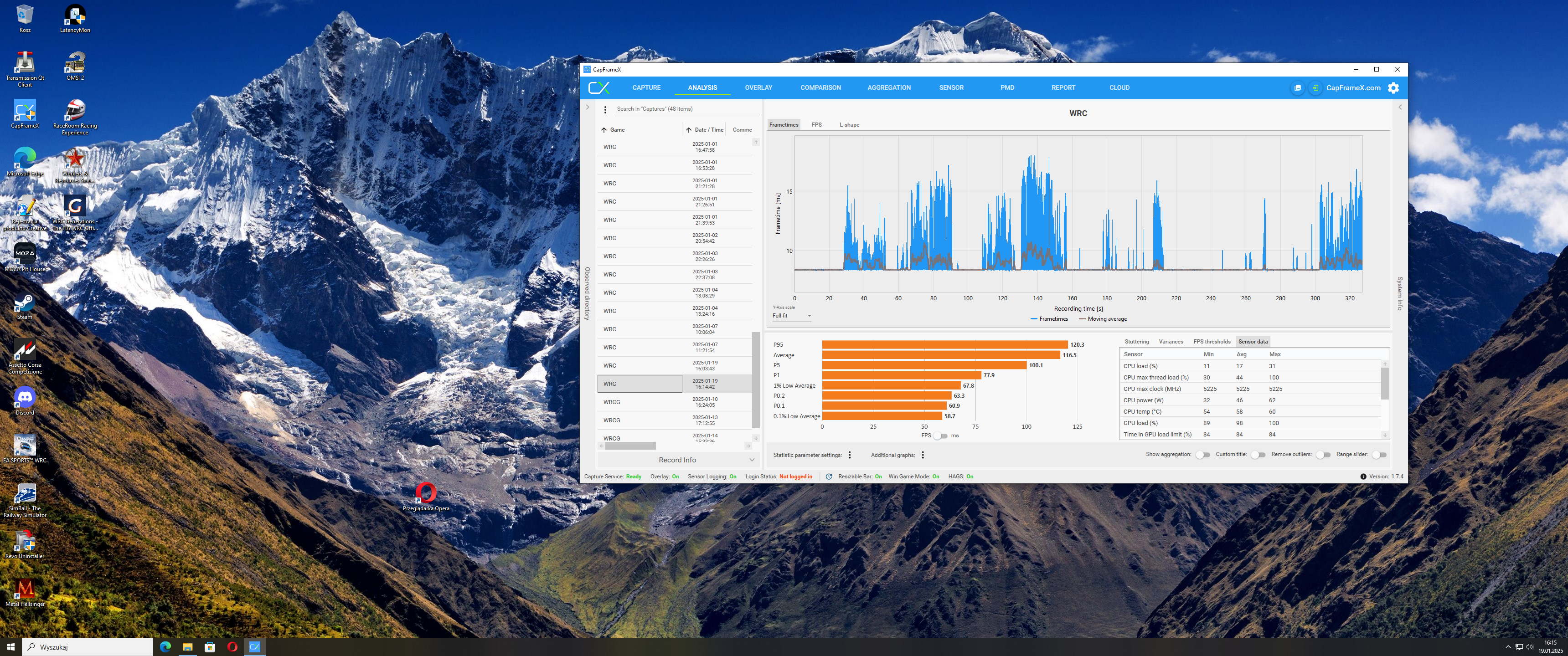
Task: Open the Y-Axis scale Full fit dropdown
Action: point(791,316)
